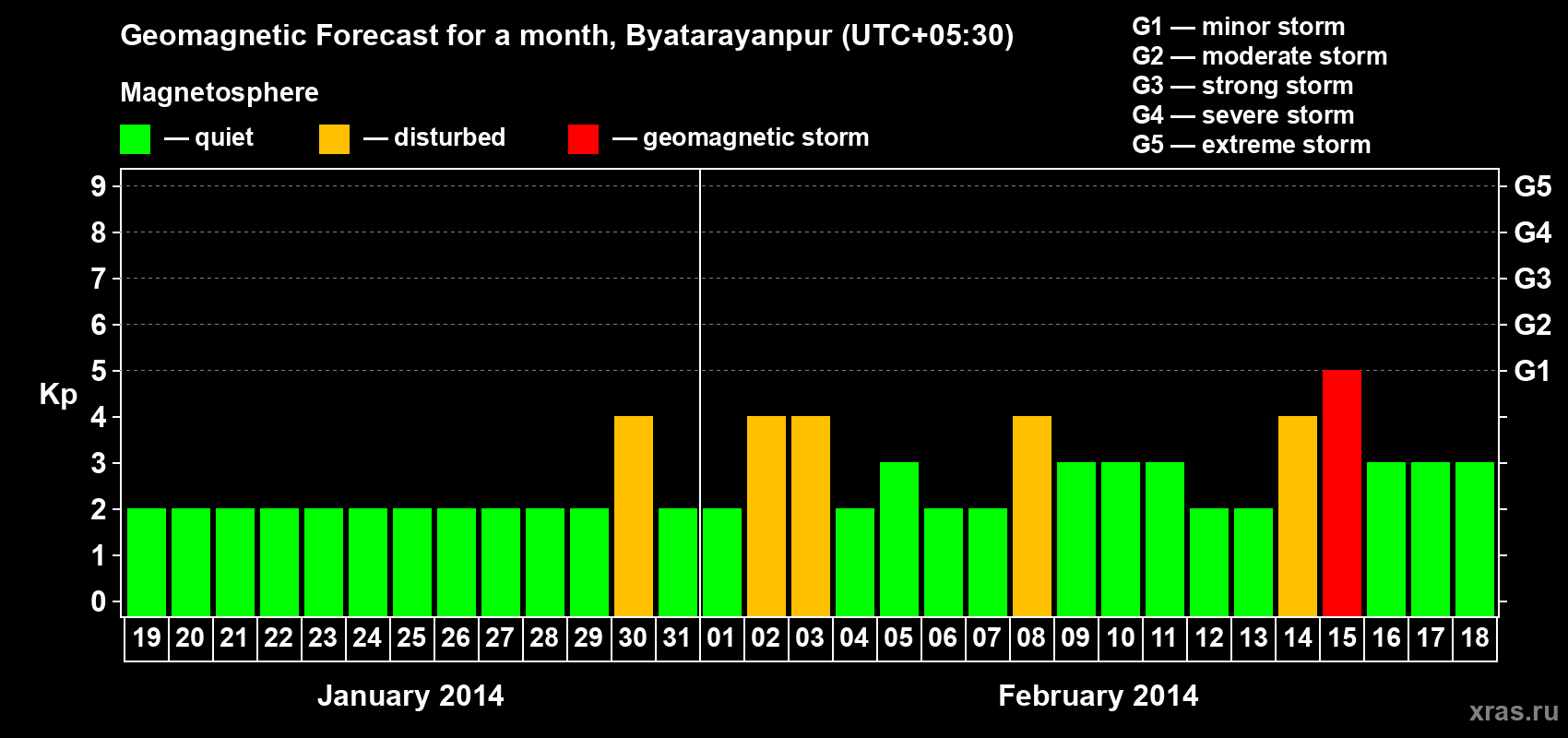Click date cell 05 on the axis
Viewport: 1568px width, 738px height.
(899, 638)
